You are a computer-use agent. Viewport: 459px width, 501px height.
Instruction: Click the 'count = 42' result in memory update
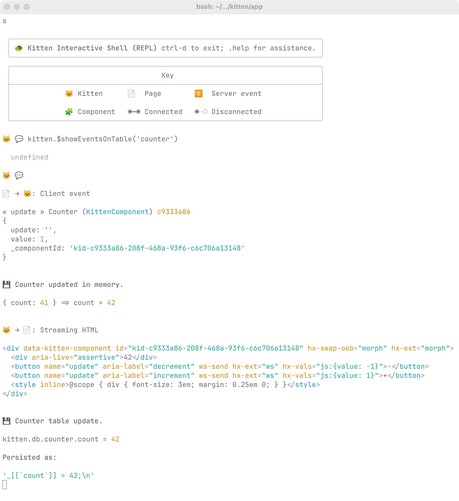point(94,303)
